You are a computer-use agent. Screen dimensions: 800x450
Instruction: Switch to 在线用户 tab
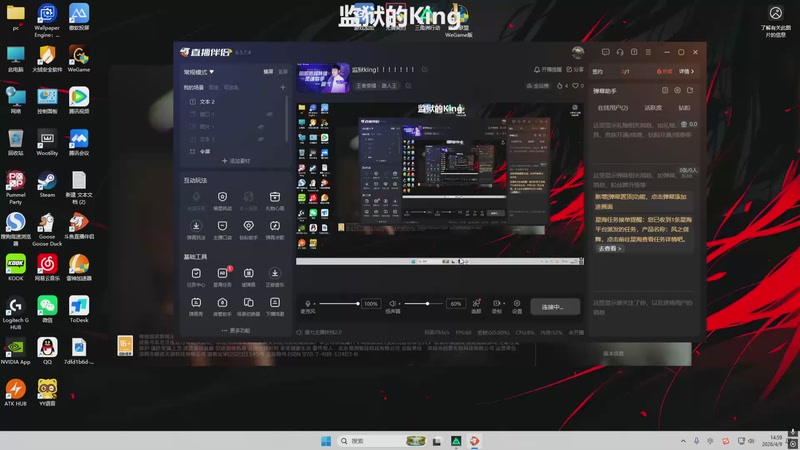pyautogui.click(x=613, y=108)
